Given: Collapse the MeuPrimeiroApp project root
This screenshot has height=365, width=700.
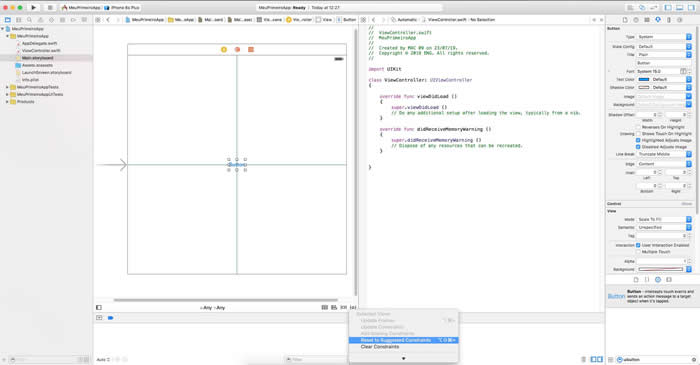Looking at the screenshot, I should (x=3, y=29).
